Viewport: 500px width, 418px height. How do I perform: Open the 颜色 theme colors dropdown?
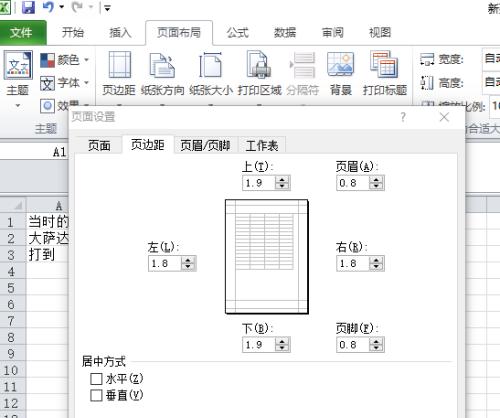[65, 60]
